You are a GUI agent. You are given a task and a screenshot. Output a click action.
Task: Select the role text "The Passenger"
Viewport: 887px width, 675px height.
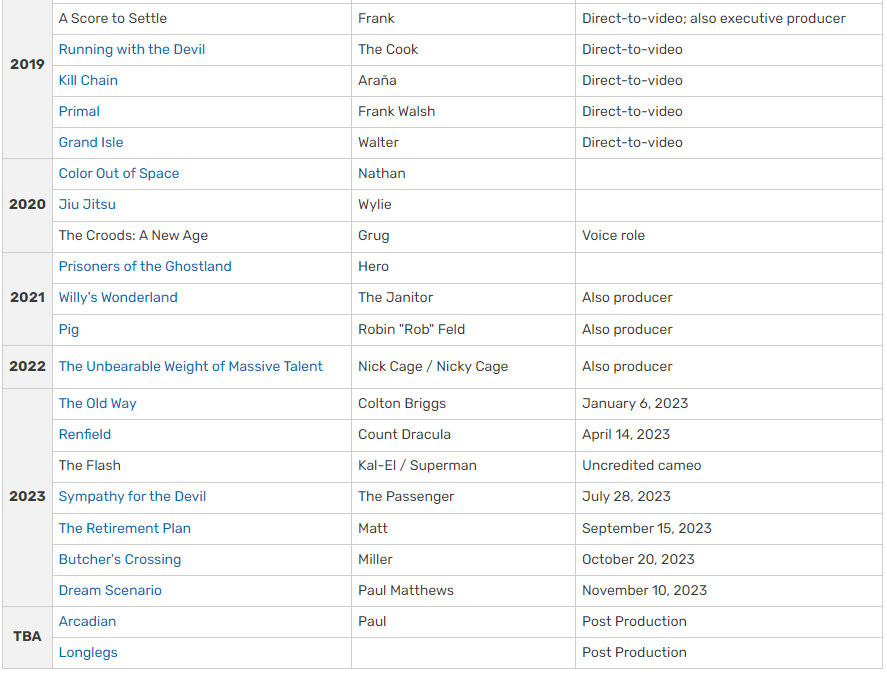click(406, 497)
